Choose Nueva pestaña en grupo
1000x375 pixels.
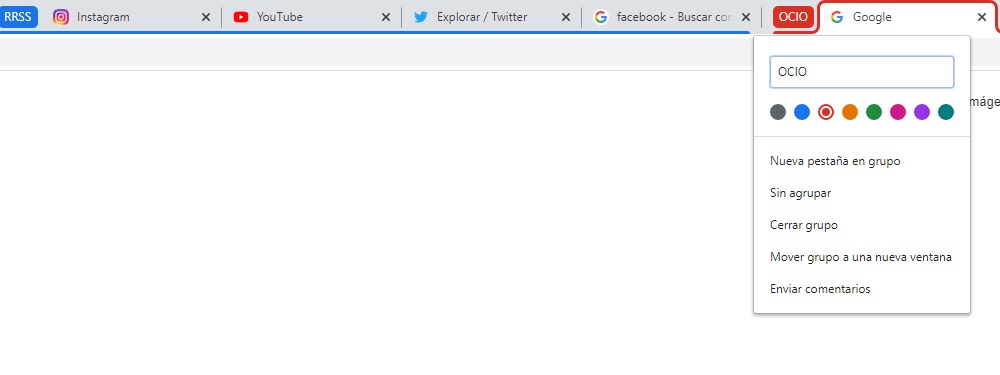[862, 161]
